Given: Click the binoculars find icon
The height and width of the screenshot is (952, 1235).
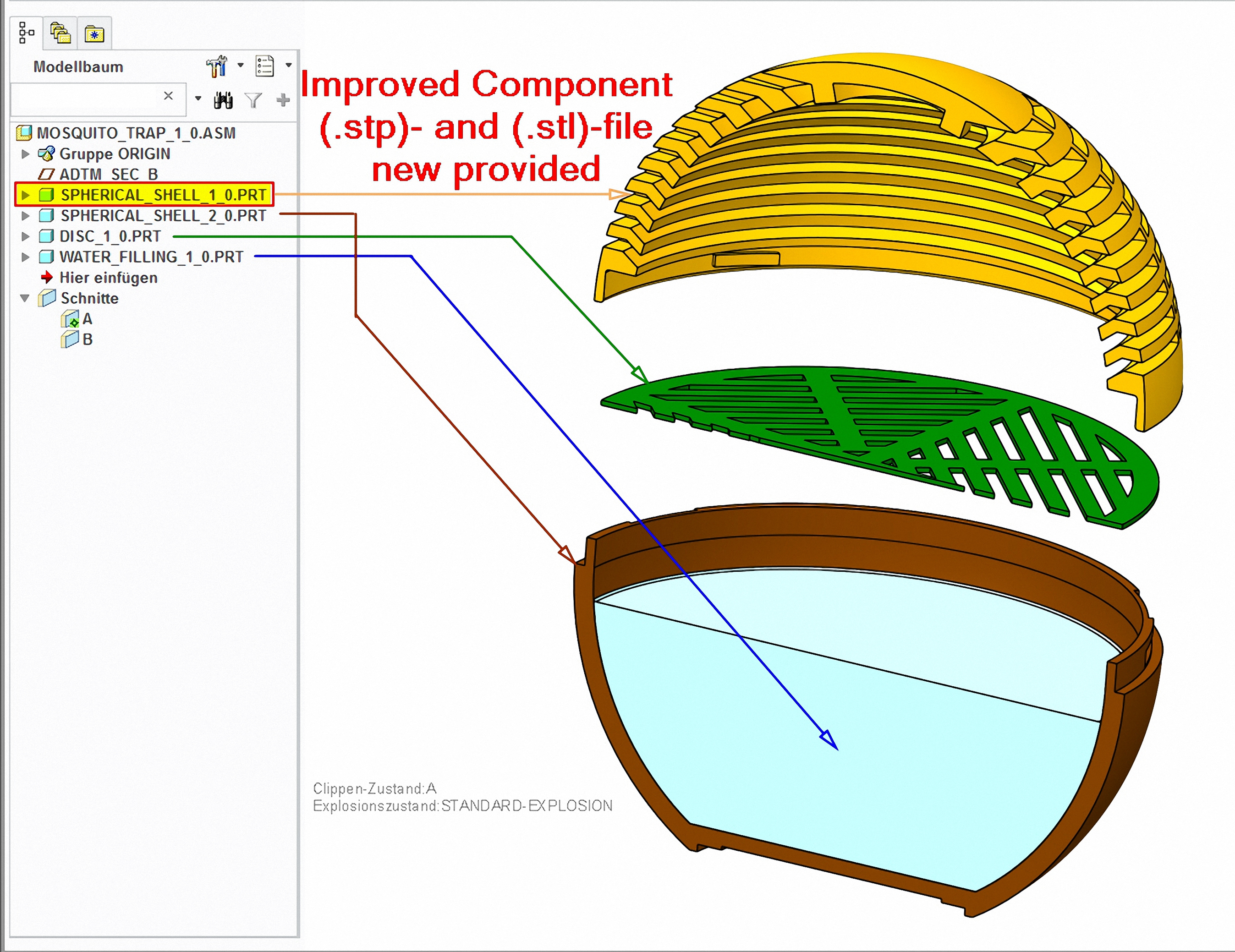Looking at the screenshot, I should pyautogui.click(x=223, y=100).
